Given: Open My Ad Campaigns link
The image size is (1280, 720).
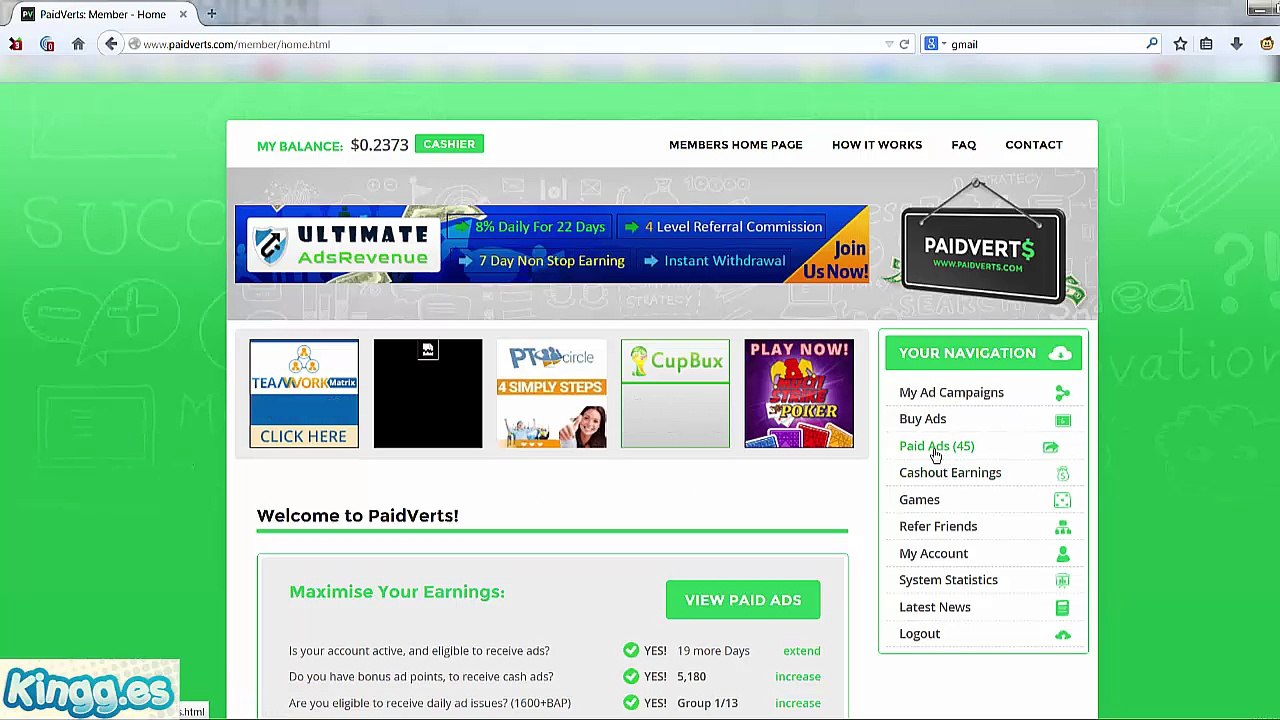Looking at the screenshot, I should pos(951,393).
